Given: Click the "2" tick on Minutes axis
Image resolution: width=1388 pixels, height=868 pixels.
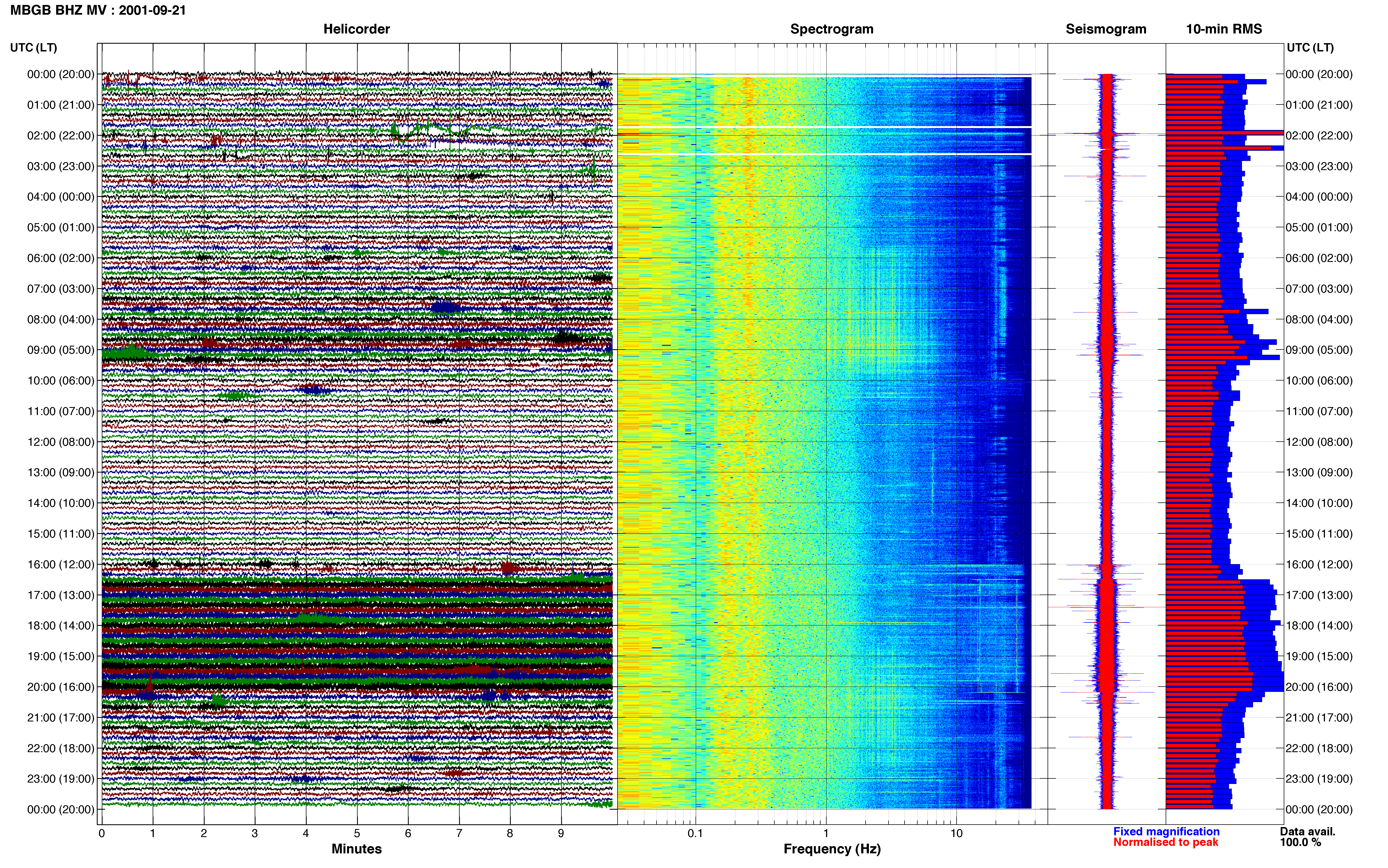Looking at the screenshot, I should pyautogui.click(x=204, y=833).
